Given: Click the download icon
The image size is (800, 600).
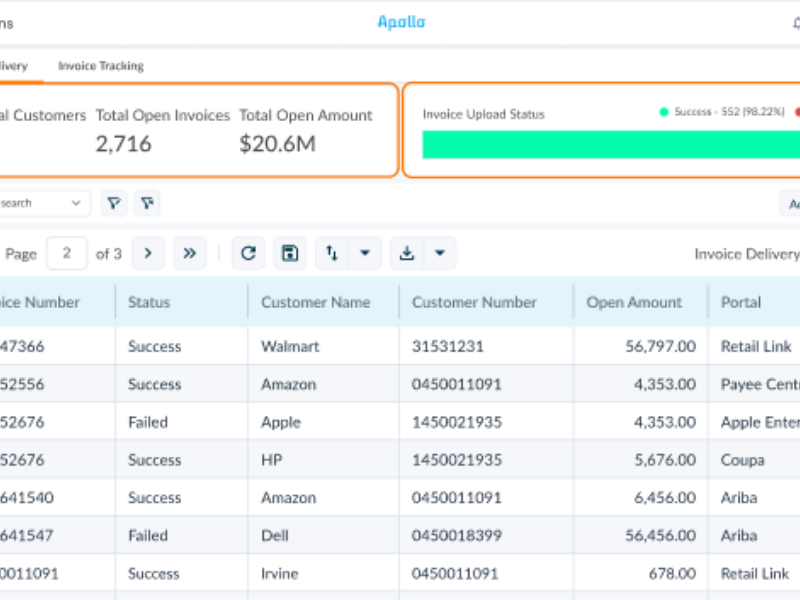Looking at the screenshot, I should [406, 254].
